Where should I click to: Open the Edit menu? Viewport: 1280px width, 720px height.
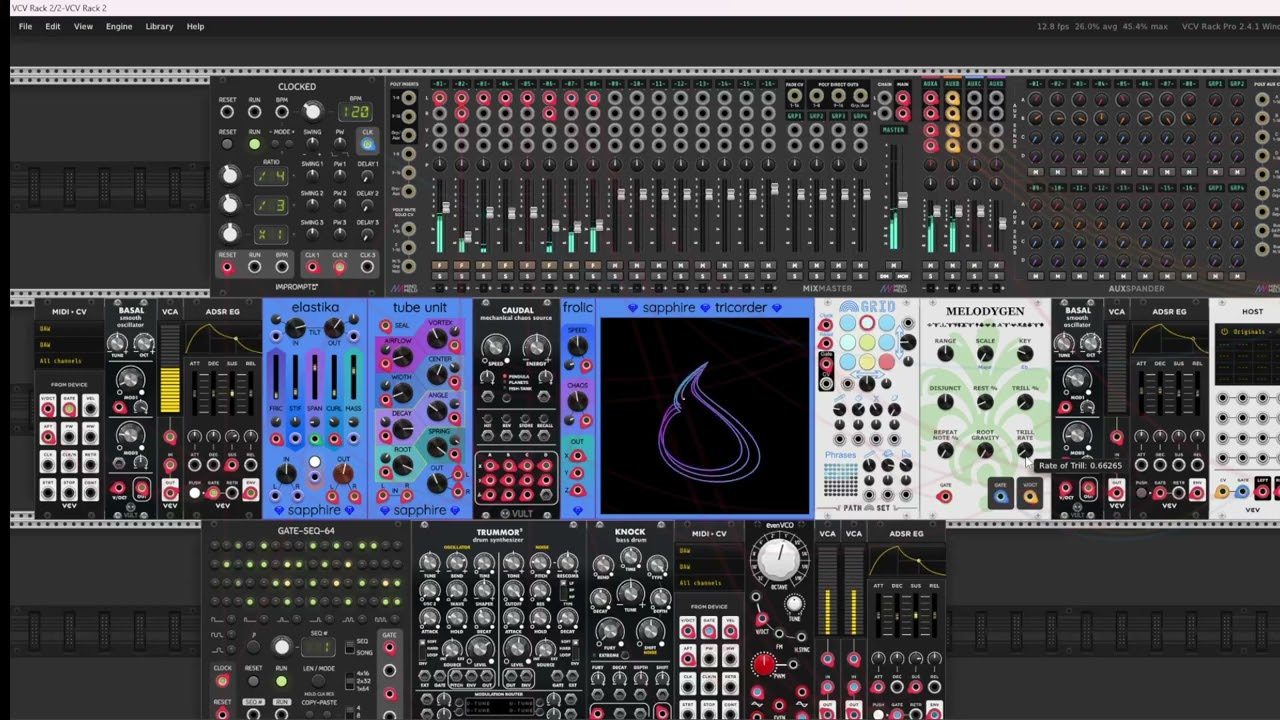pyautogui.click(x=52, y=26)
